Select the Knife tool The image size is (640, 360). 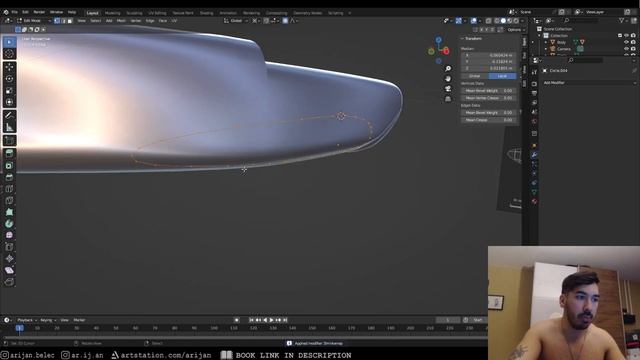pos(9,200)
